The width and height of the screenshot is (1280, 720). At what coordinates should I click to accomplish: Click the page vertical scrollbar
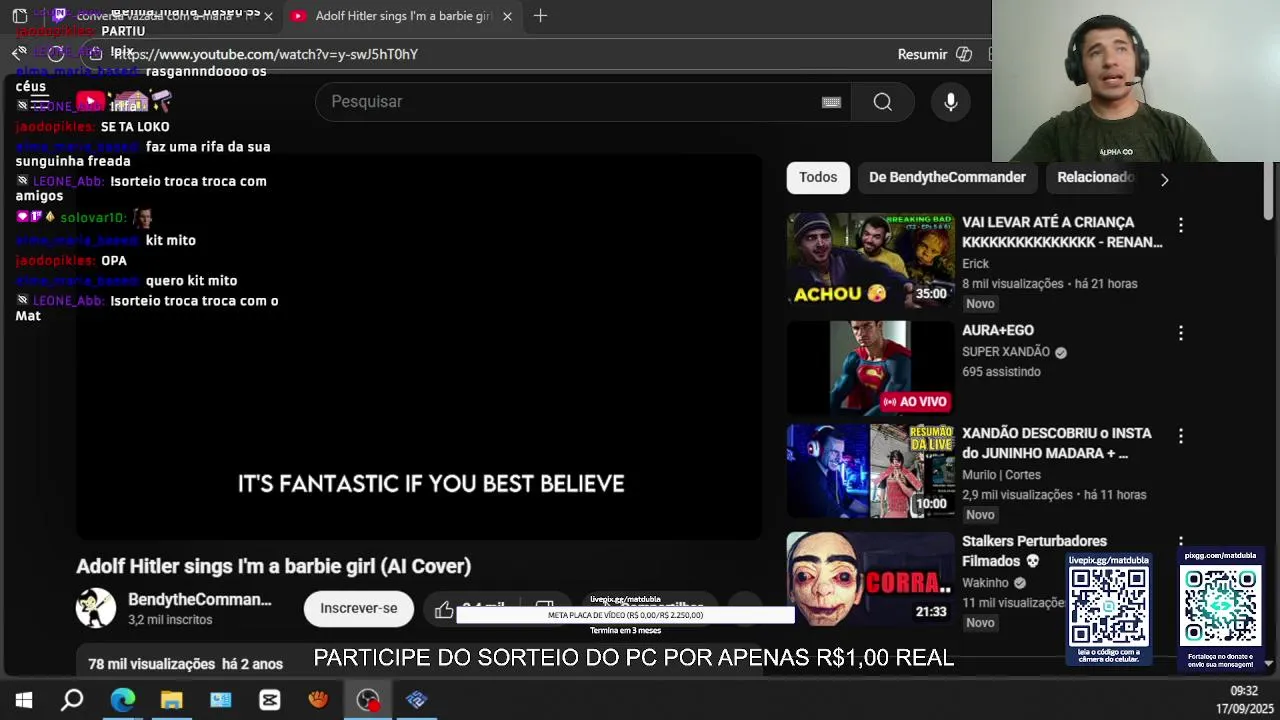pyautogui.click(x=1269, y=190)
